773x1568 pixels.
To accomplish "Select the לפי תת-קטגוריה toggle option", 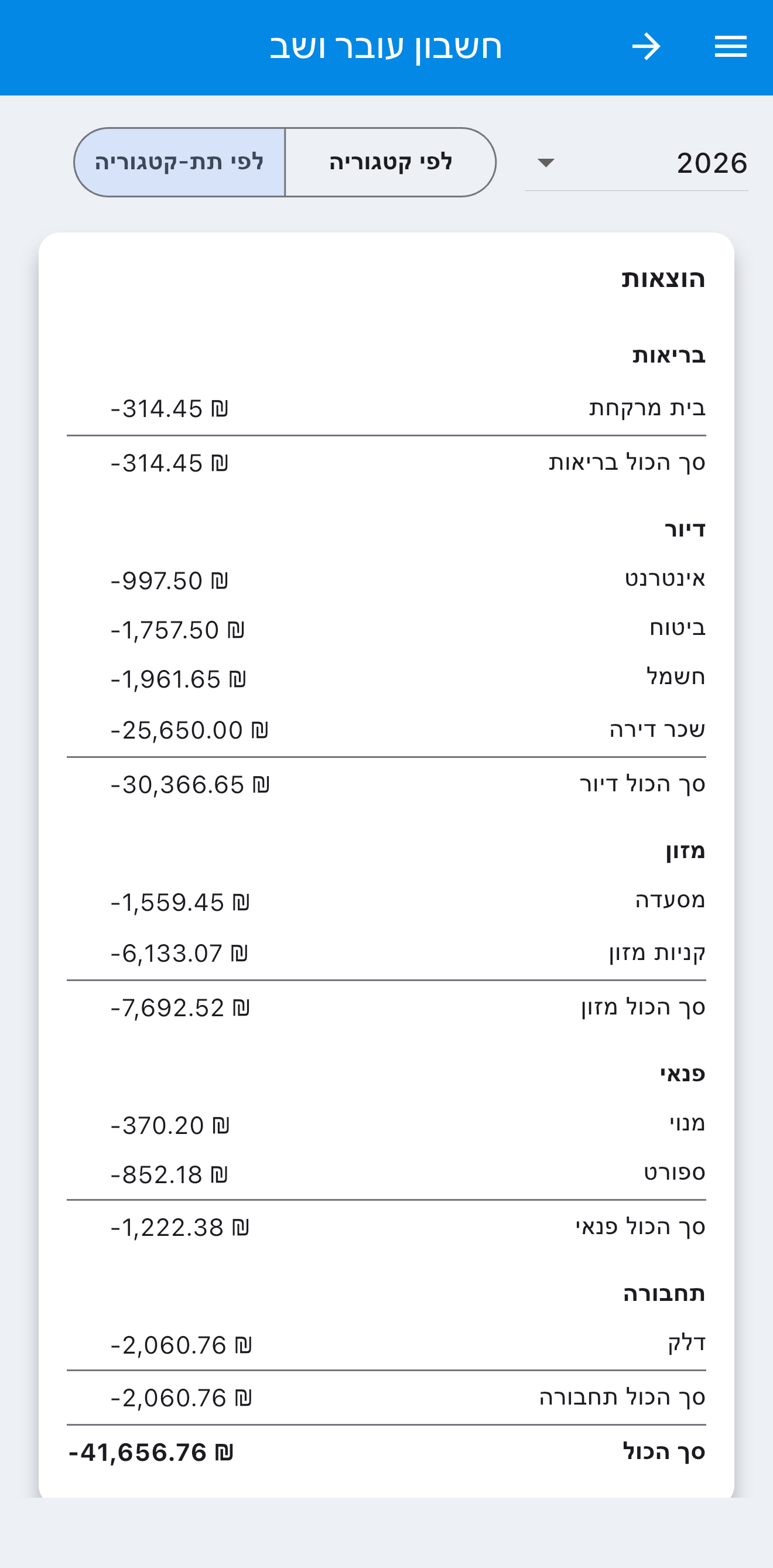I will [180, 162].
